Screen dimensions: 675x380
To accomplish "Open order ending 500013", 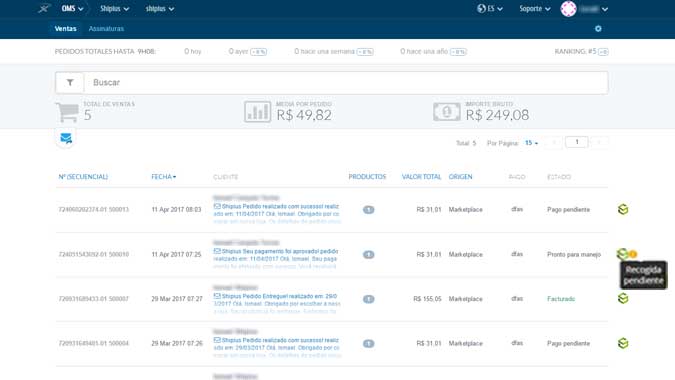I will click(93, 210).
